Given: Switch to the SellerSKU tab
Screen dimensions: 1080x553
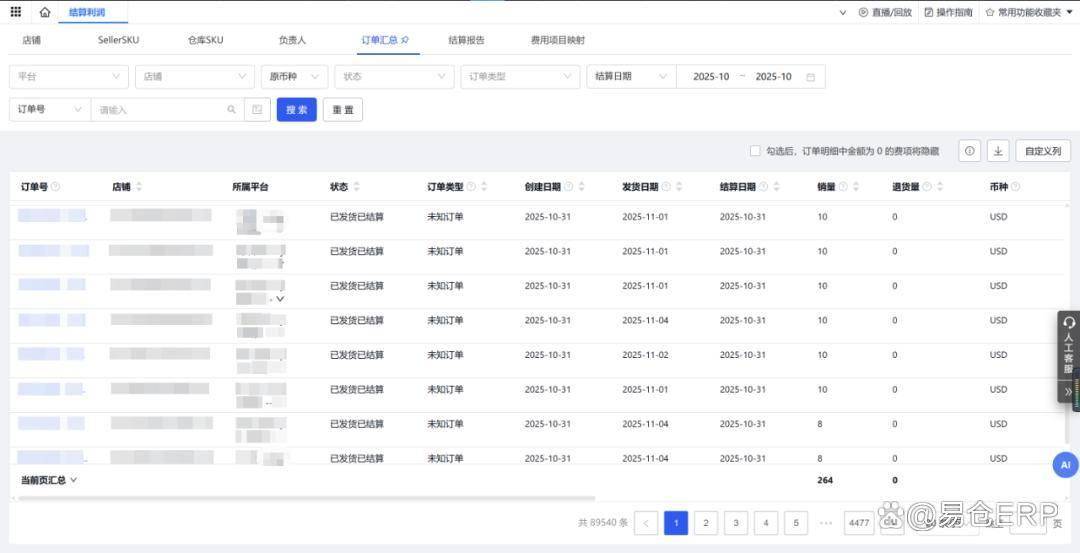Looking at the screenshot, I should pyautogui.click(x=119, y=41).
